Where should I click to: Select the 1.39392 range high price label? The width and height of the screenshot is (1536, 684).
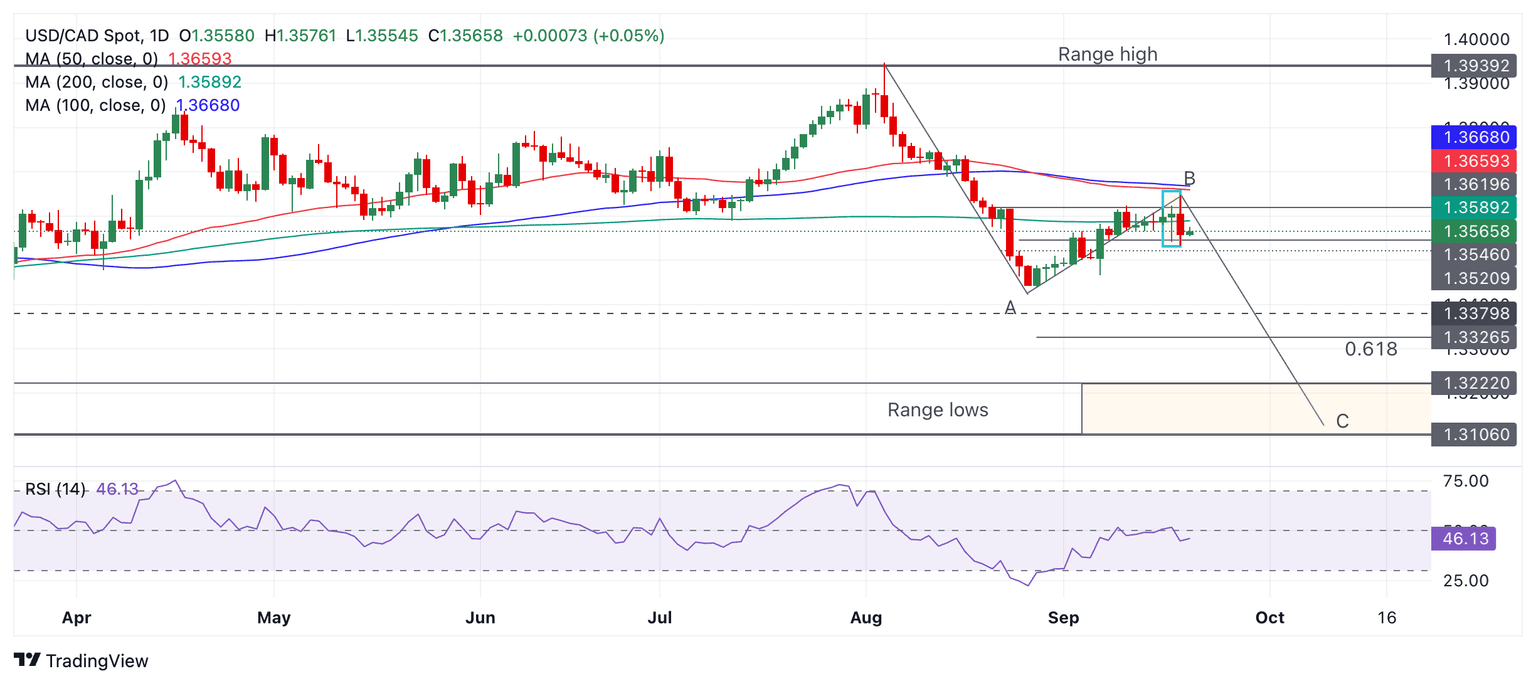click(1473, 66)
